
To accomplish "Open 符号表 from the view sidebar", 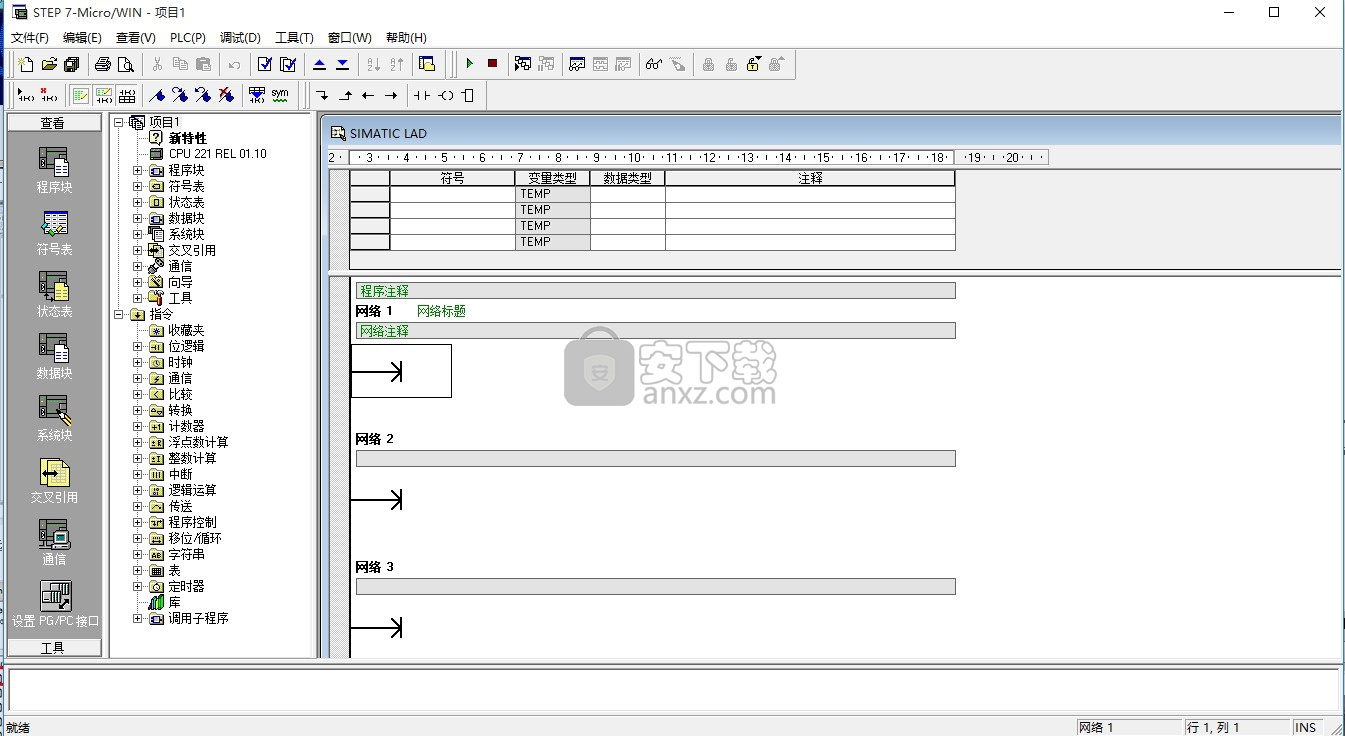I will (54, 232).
